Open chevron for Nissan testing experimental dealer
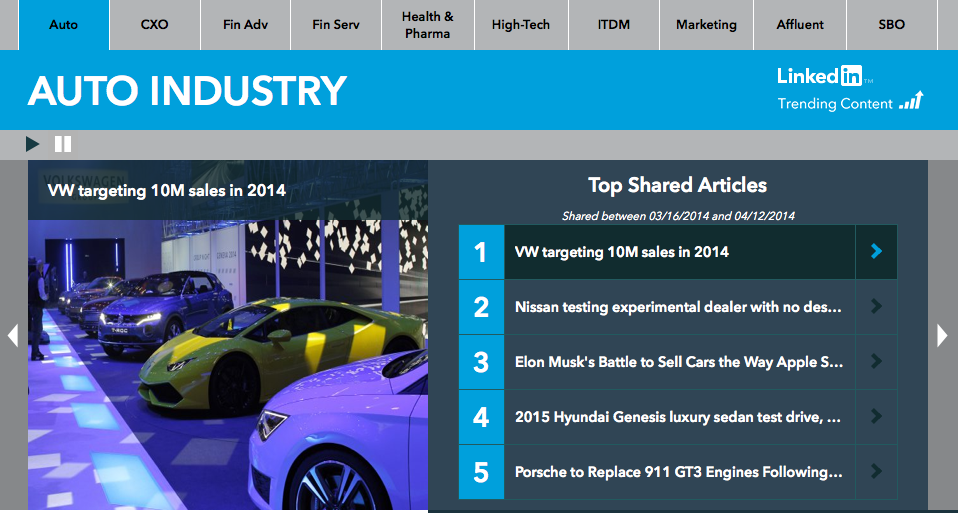This screenshot has height=513, width=958. click(876, 307)
